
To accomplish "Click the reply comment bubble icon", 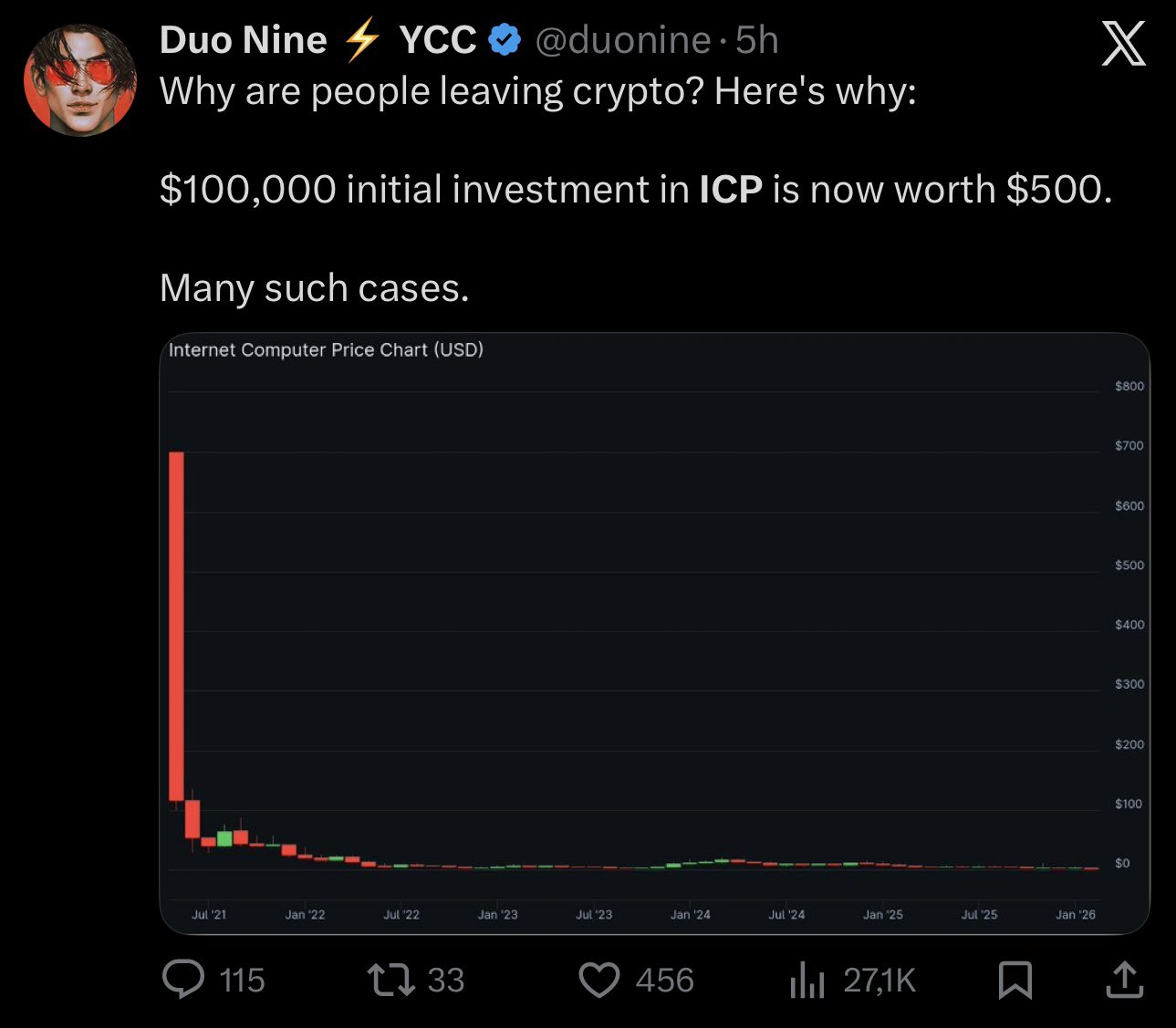I will [x=183, y=980].
